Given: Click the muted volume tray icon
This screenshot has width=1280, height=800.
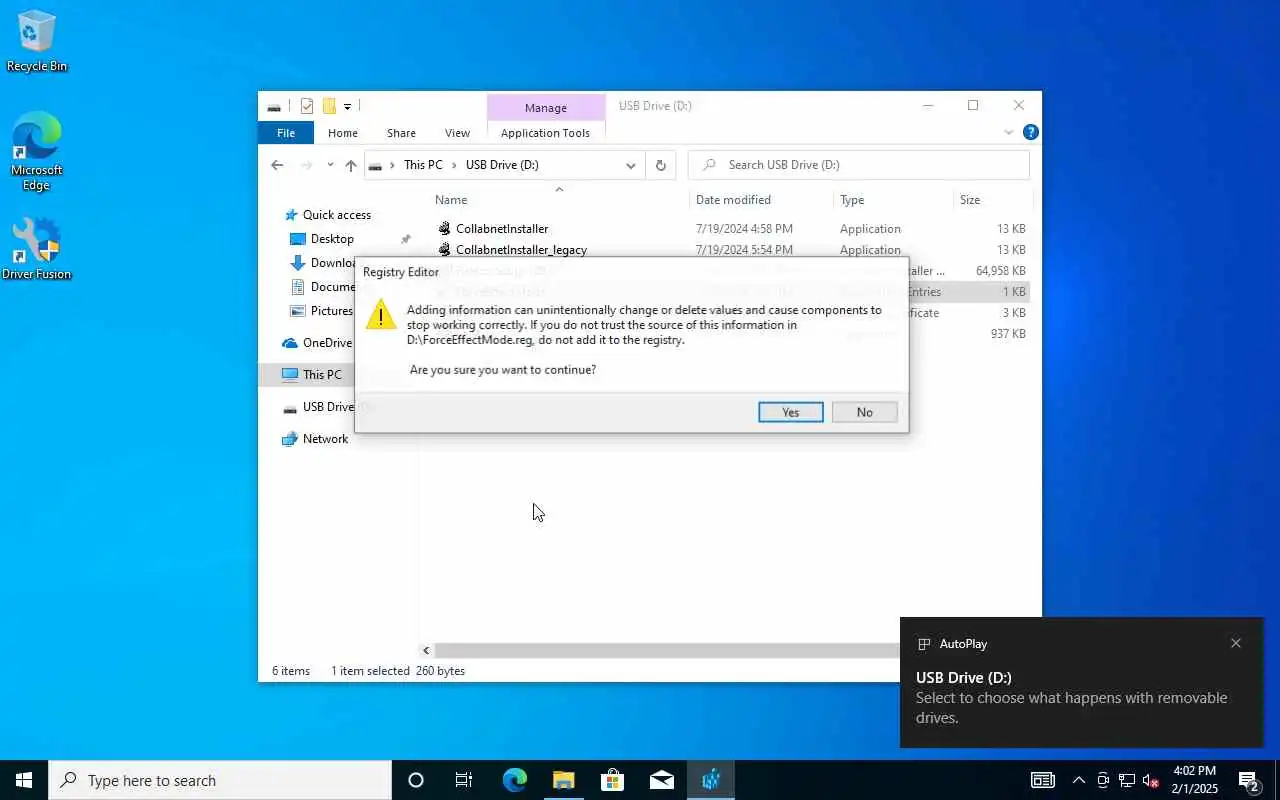Looking at the screenshot, I should tap(1151, 780).
